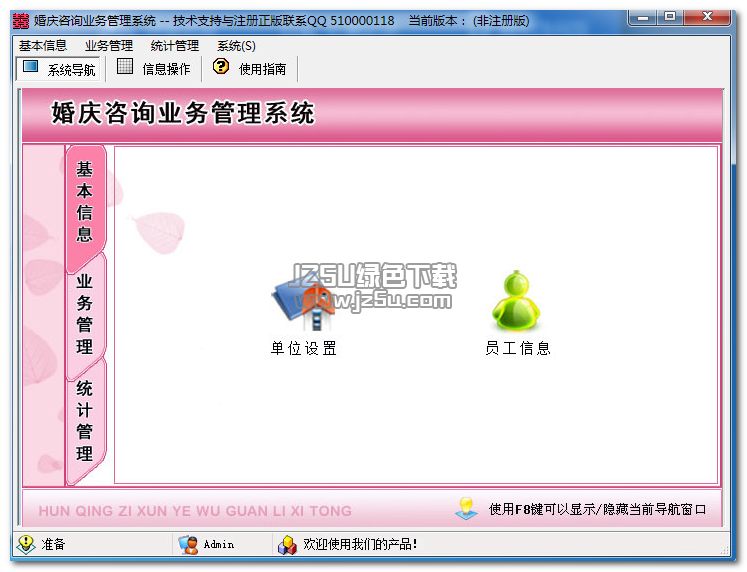Click the light bulb tip icon
This screenshot has width=747, height=572.
pos(467,508)
